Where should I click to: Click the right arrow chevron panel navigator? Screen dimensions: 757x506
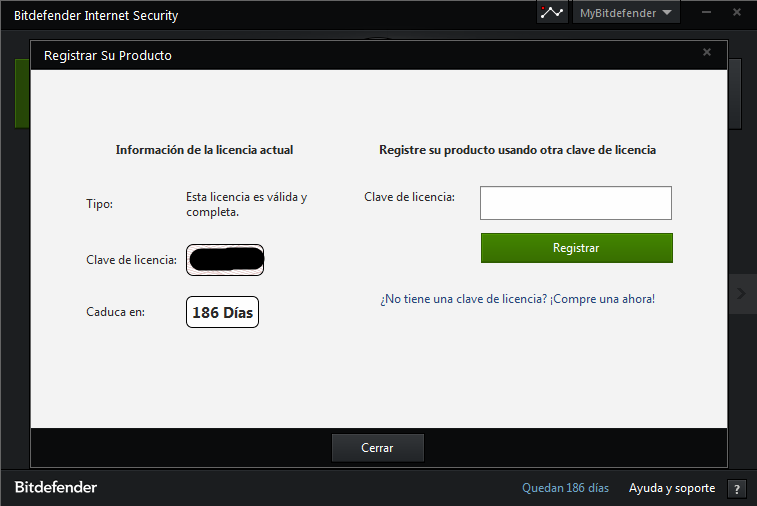(741, 294)
